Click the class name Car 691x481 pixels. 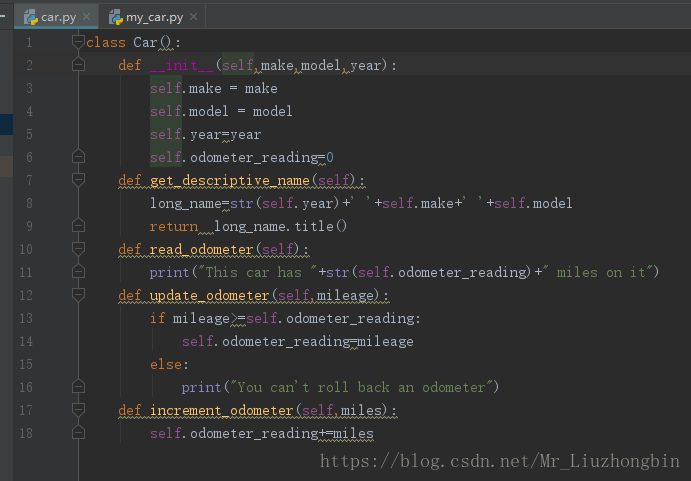pos(145,42)
